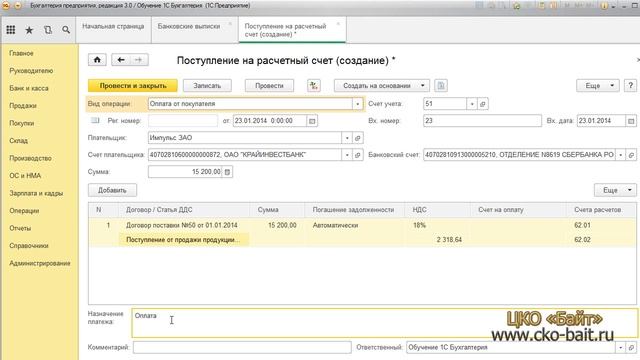Click Автоматически debt repayment cell
Image resolution: width=640 pixels, height=360 pixels.
[355, 225]
